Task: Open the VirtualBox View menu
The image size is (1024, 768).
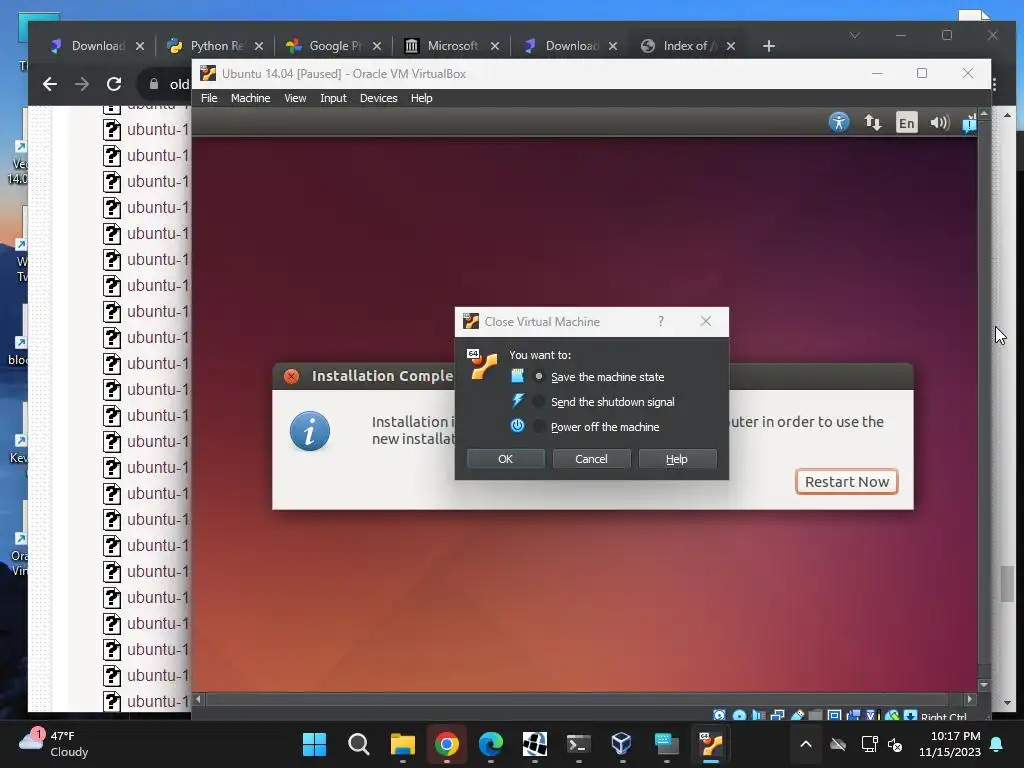Action: [295, 98]
